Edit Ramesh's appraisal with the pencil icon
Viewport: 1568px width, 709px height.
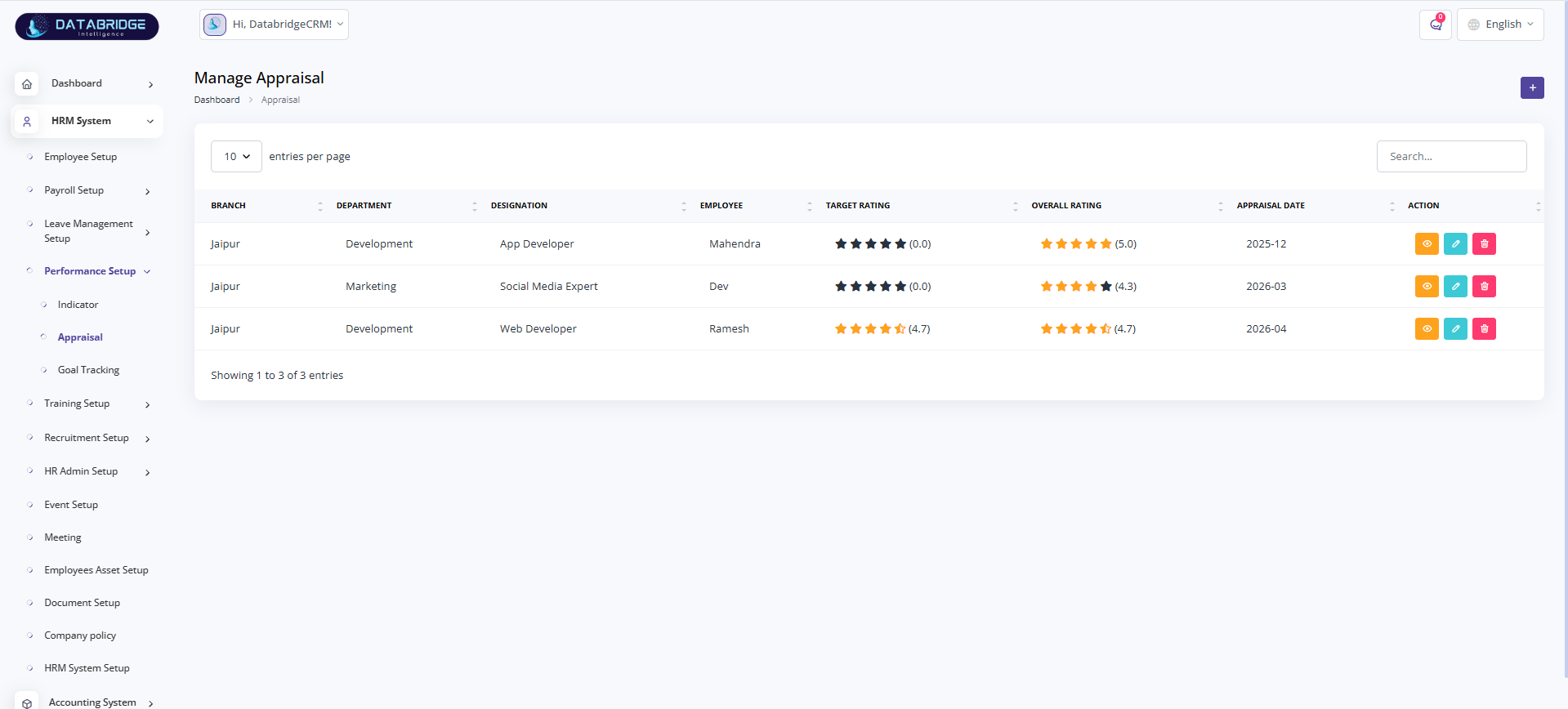click(x=1455, y=328)
